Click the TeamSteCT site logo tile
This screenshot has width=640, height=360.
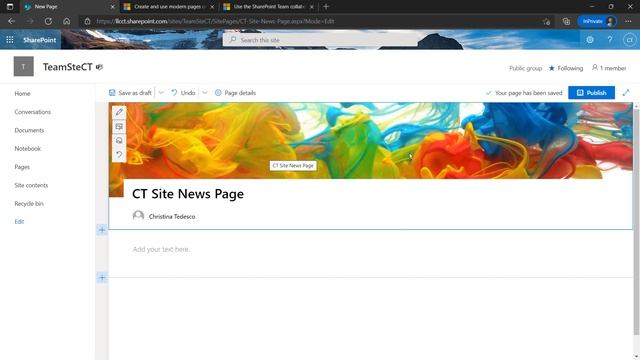[24, 67]
